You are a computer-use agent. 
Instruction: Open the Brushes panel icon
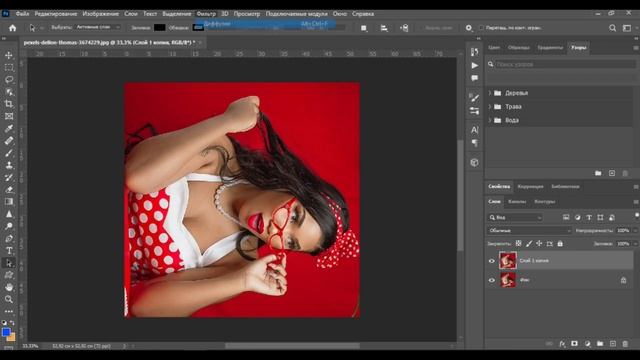tap(474, 97)
